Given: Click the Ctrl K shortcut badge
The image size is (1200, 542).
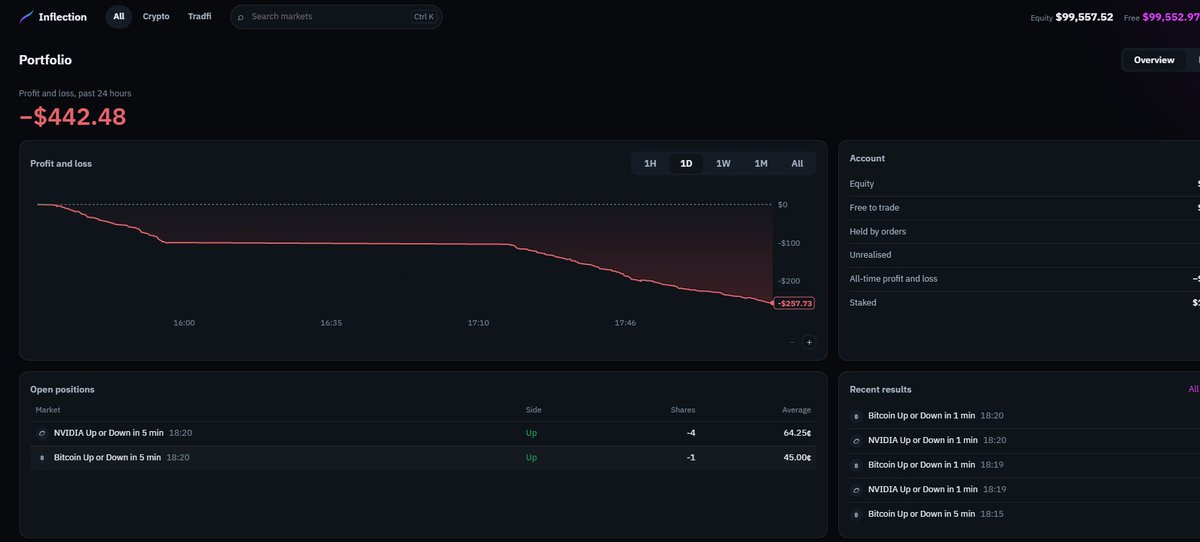Looking at the screenshot, I should pos(424,17).
